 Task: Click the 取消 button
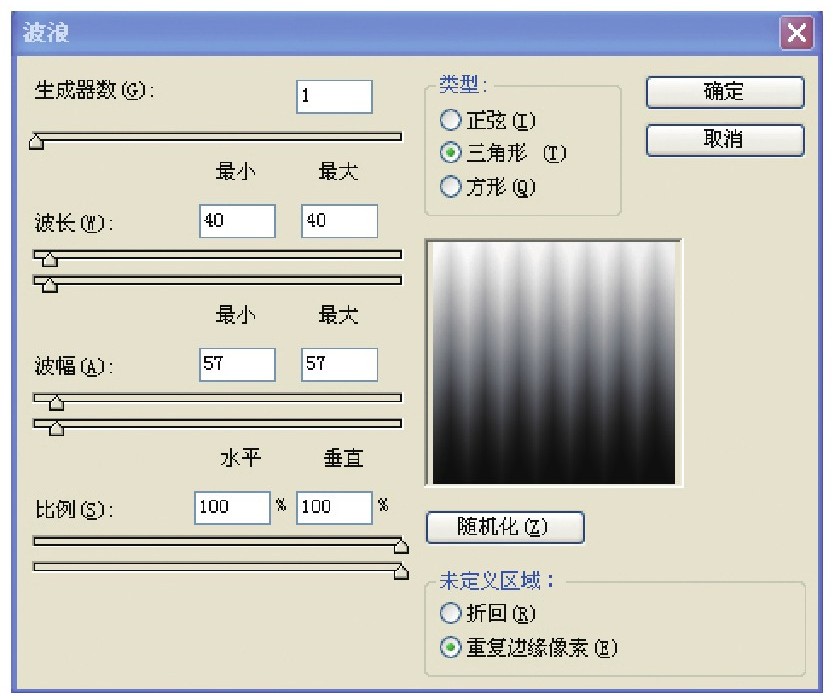pos(725,140)
